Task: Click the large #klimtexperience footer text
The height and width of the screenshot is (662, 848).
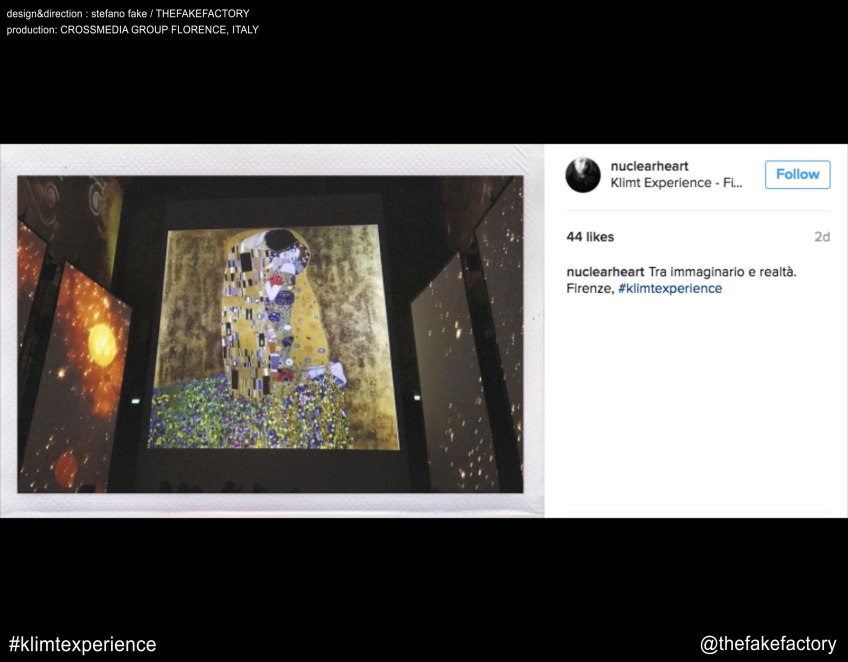Action: tap(82, 644)
